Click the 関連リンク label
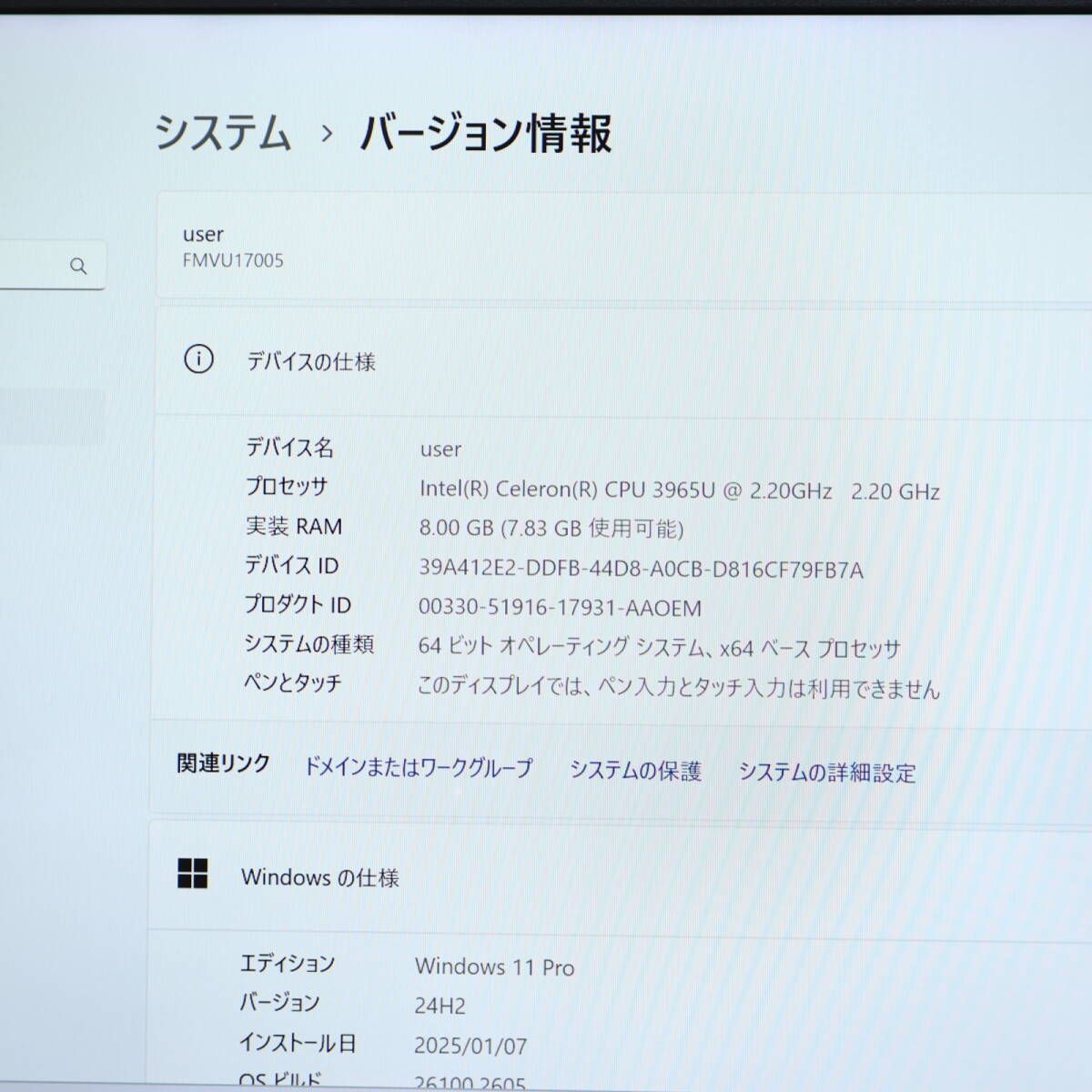 pyautogui.click(x=223, y=763)
